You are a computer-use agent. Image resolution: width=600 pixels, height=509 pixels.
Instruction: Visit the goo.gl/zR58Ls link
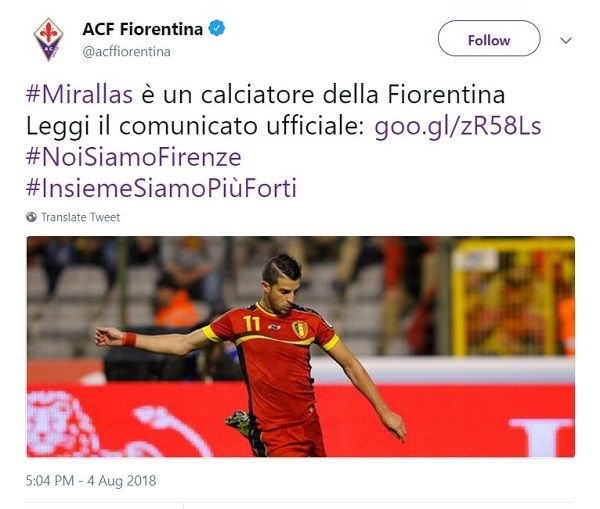[x=458, y=126]
